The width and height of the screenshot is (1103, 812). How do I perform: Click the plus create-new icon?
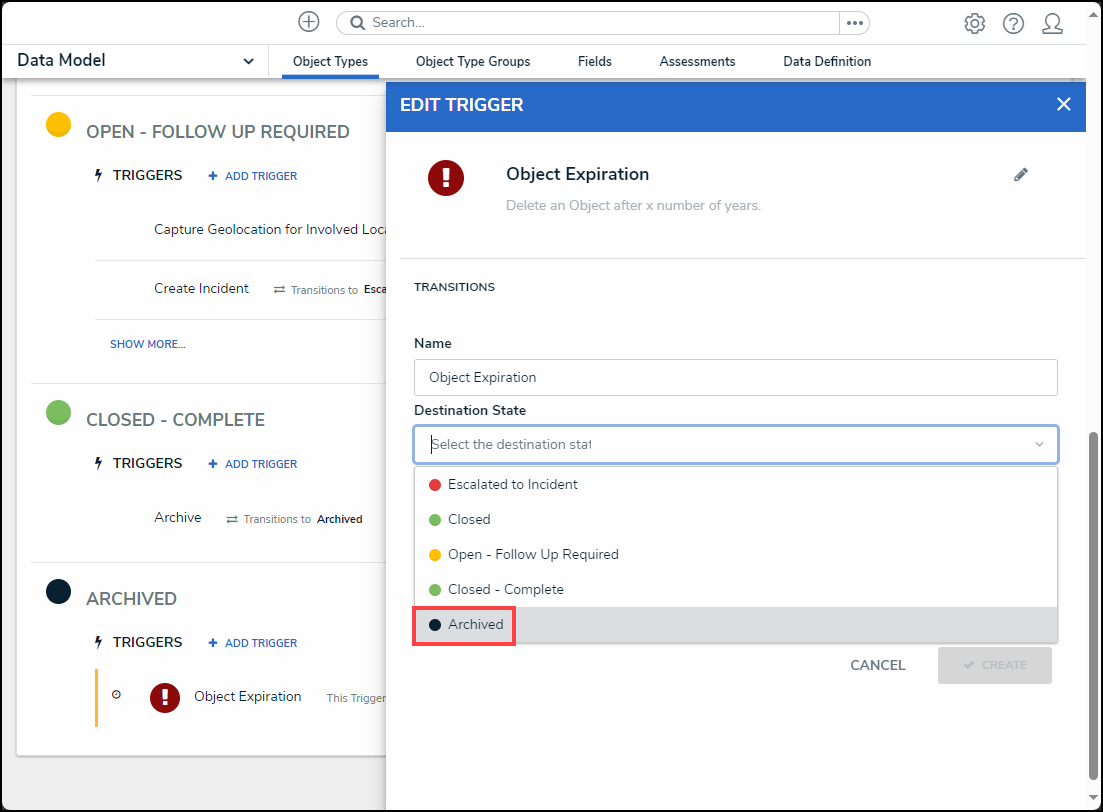[309, 22]
